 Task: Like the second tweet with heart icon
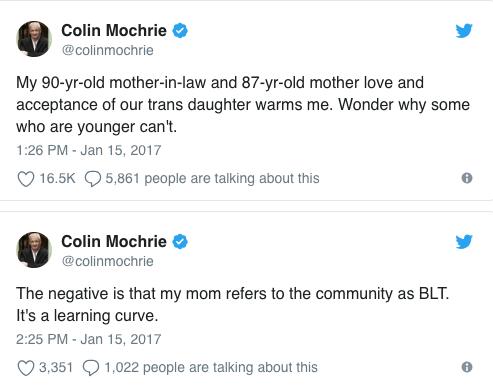click(x=26, y=368)
